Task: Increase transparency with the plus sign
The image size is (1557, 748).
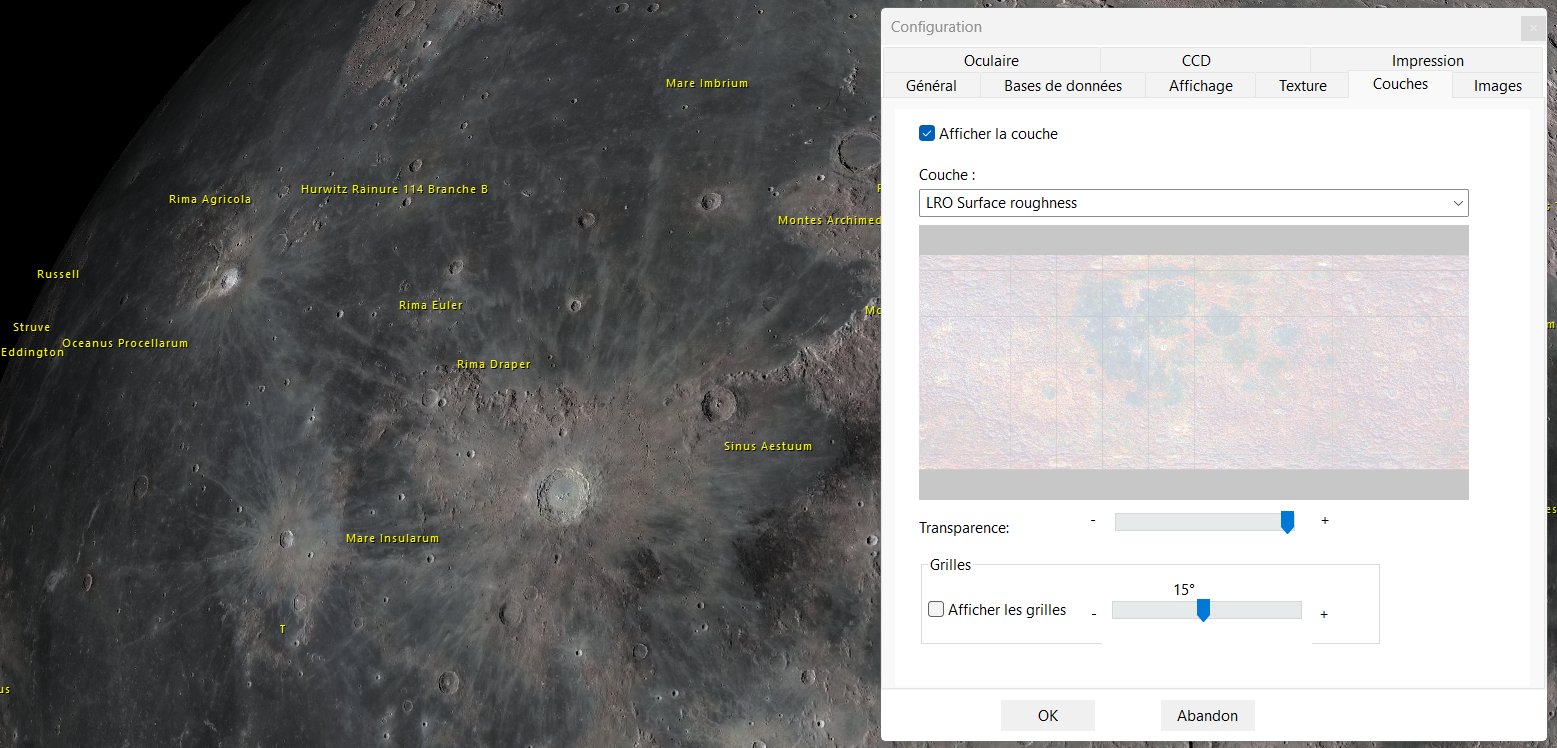Action: click(1325, 520)
